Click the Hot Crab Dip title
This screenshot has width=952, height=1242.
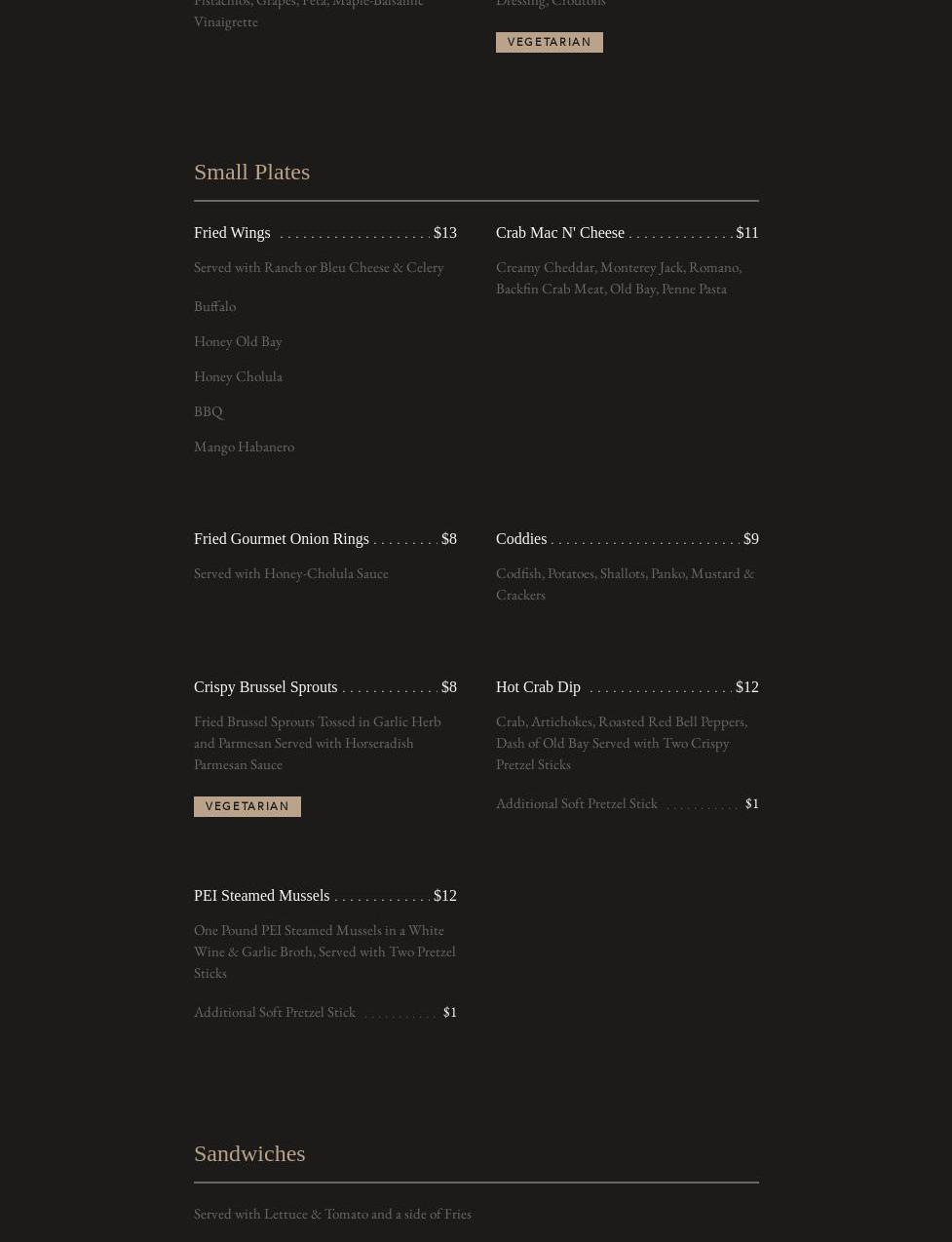pyautogui.click(x=538, y=687)
